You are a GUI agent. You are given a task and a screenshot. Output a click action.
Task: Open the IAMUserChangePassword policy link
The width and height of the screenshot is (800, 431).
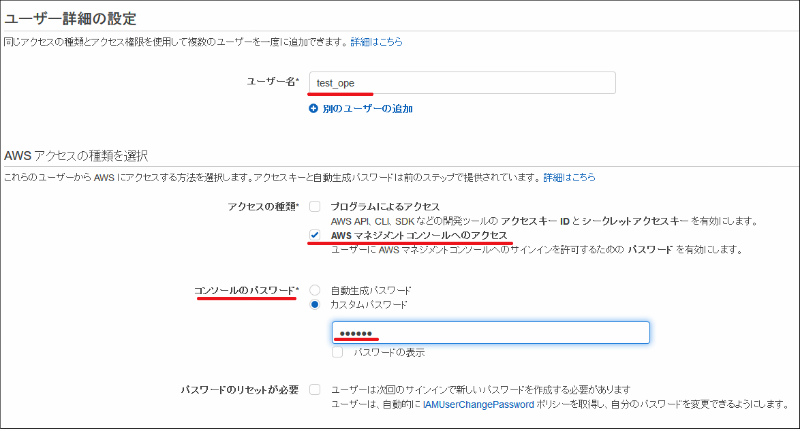tap(477, 403)
